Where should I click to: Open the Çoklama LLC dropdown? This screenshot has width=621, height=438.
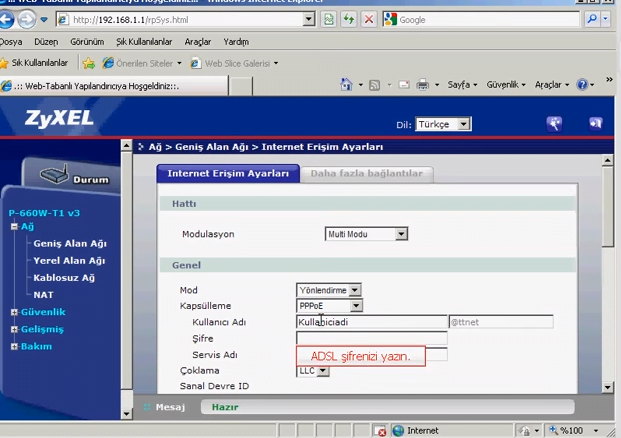coord(312,371)
